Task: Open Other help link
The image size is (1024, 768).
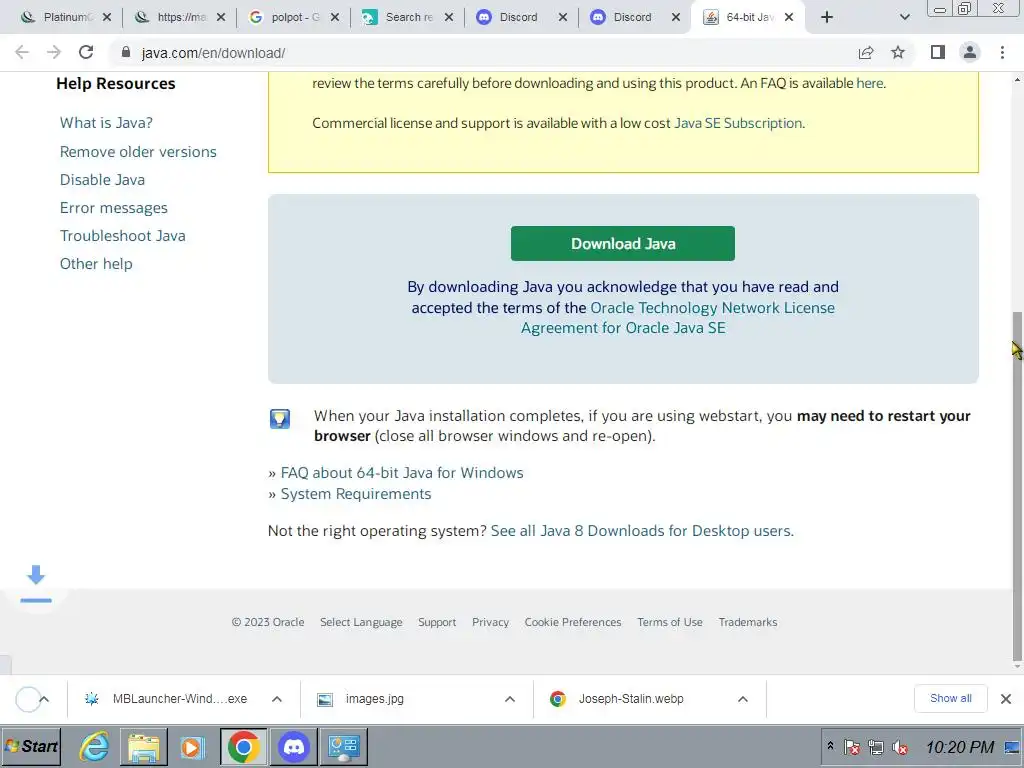Action: click(x=96, y=264)
